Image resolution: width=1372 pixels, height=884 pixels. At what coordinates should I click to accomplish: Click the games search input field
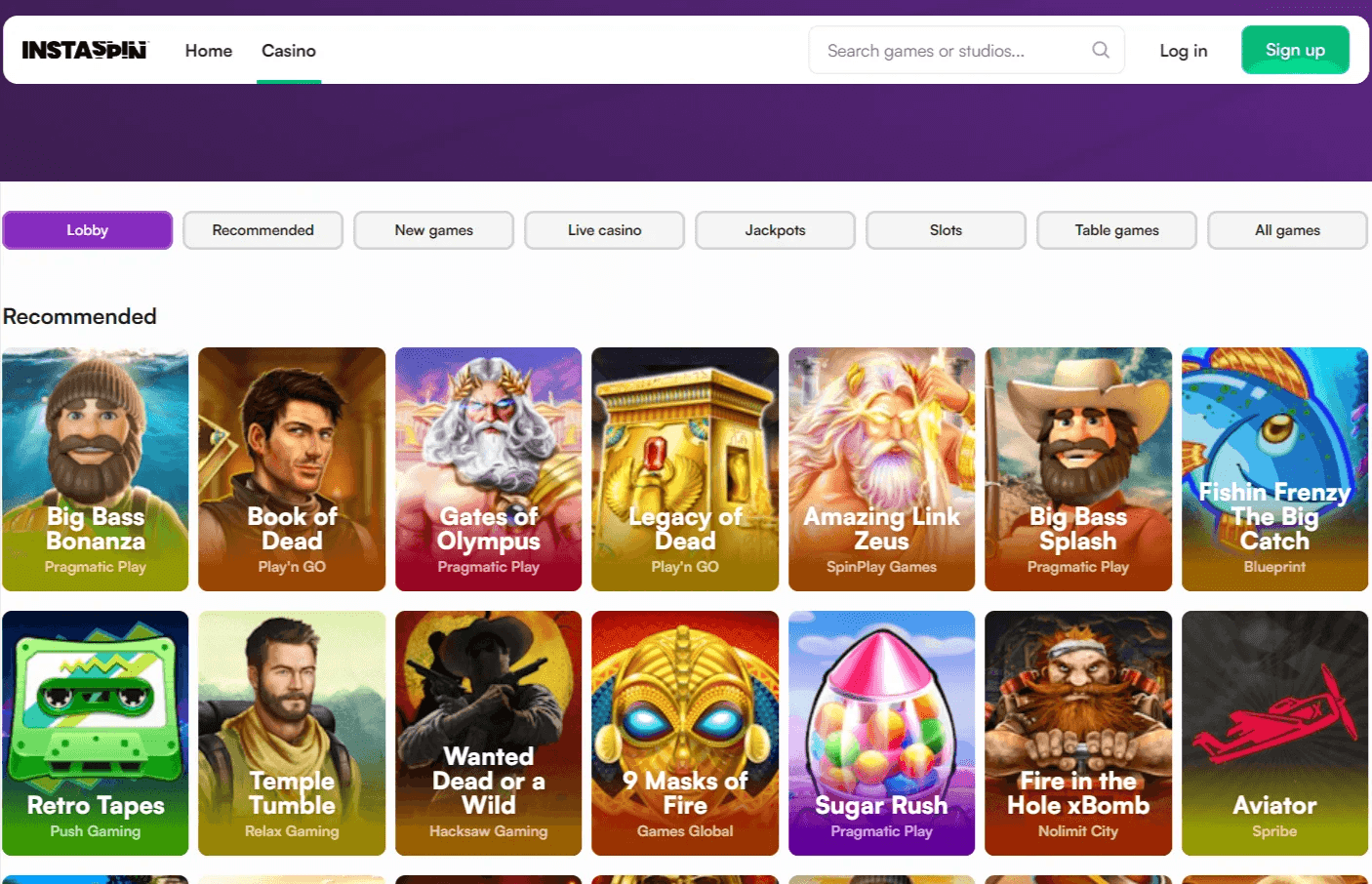click(x=937, y=50)
